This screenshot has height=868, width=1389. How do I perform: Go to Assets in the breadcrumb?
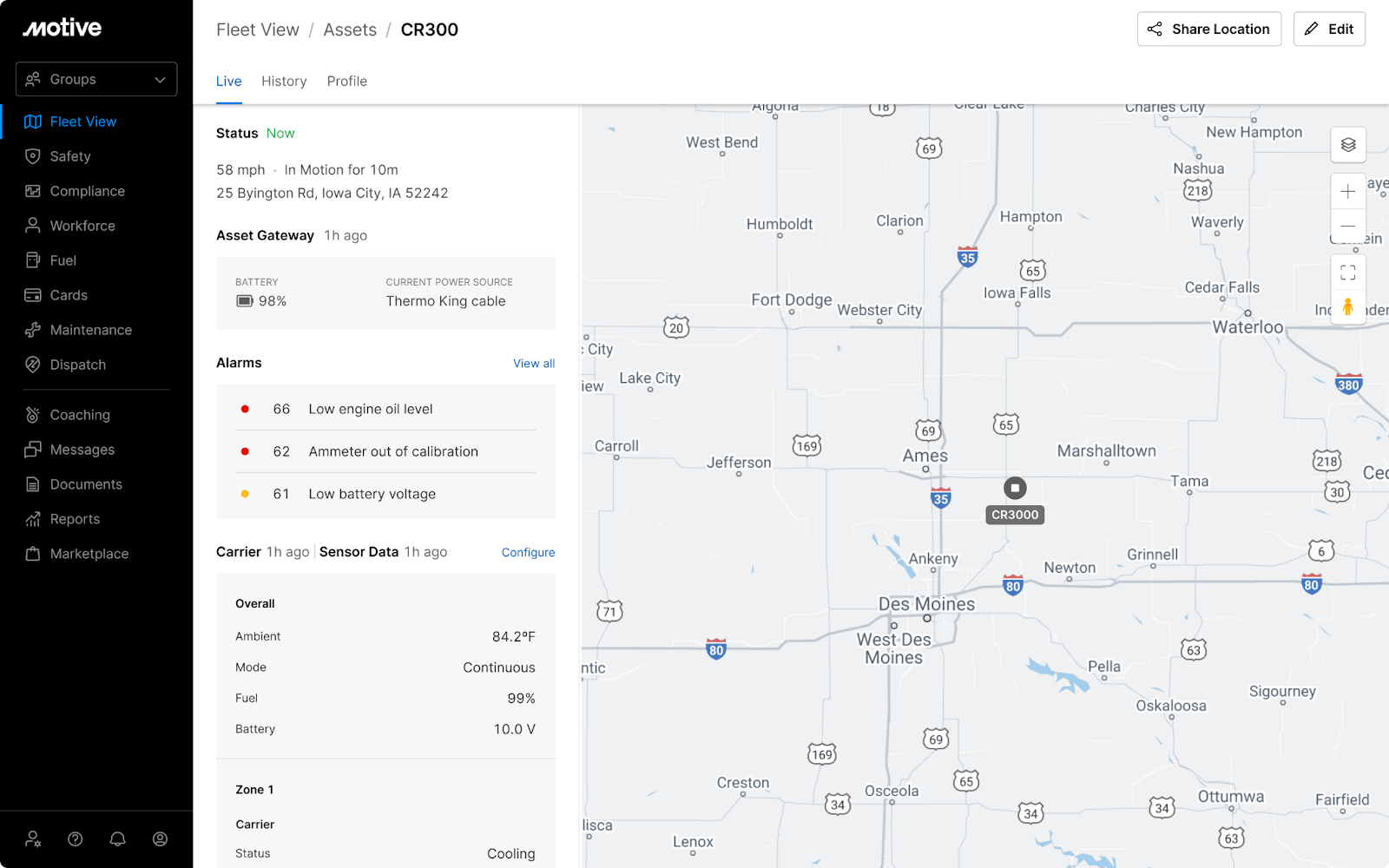[350, 30]
